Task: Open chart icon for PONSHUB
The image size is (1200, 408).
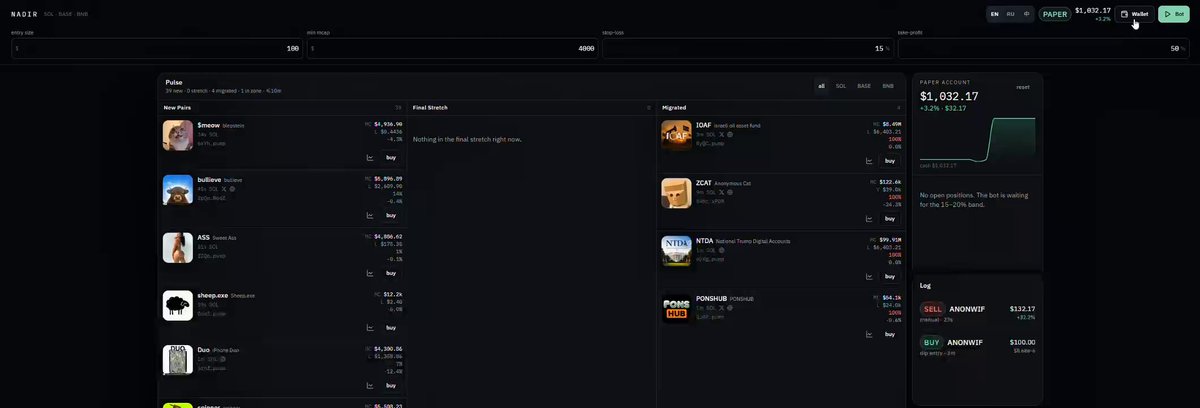Action: coord(869,334)
